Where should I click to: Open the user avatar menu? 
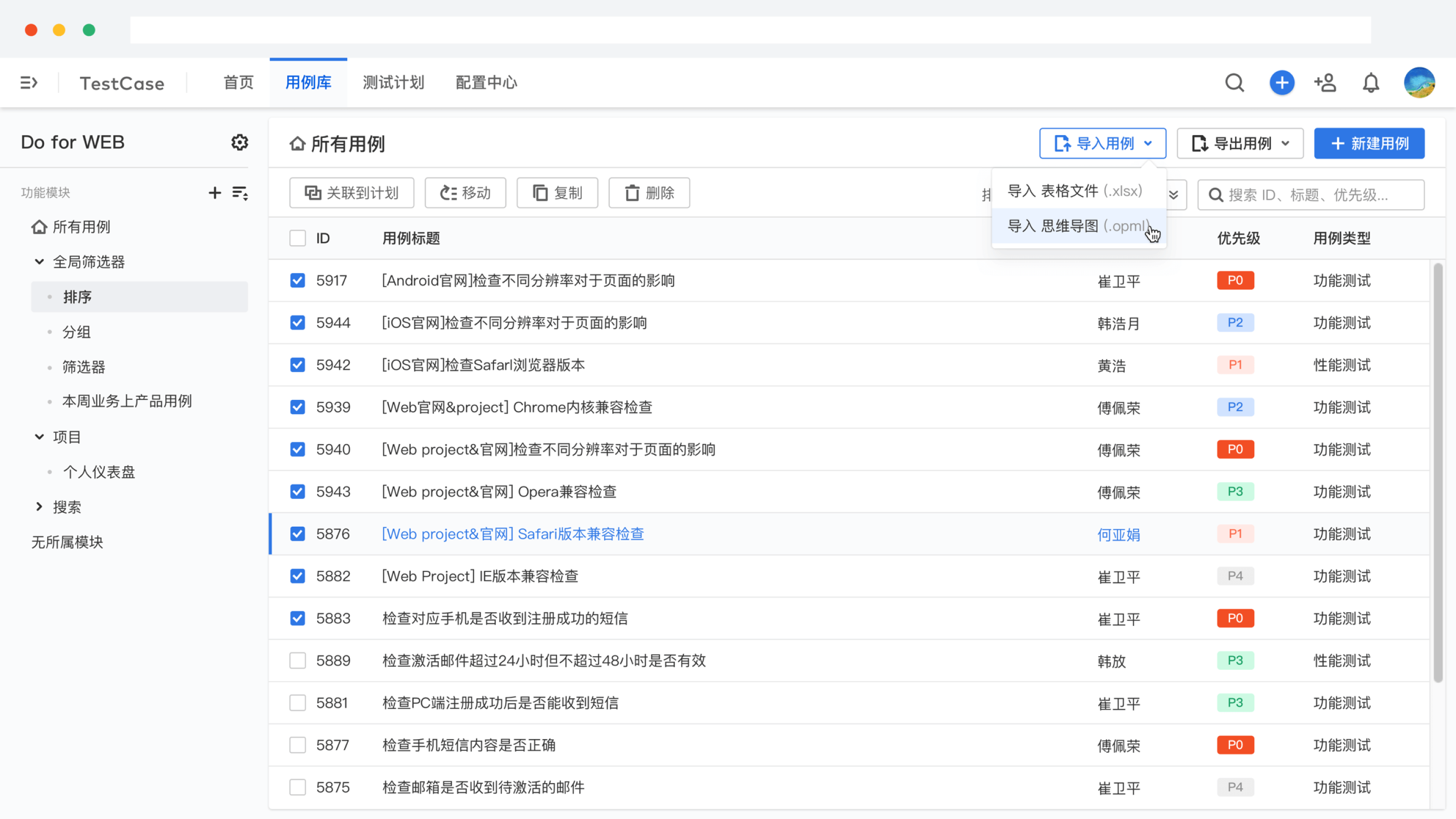pos(1419,83)
